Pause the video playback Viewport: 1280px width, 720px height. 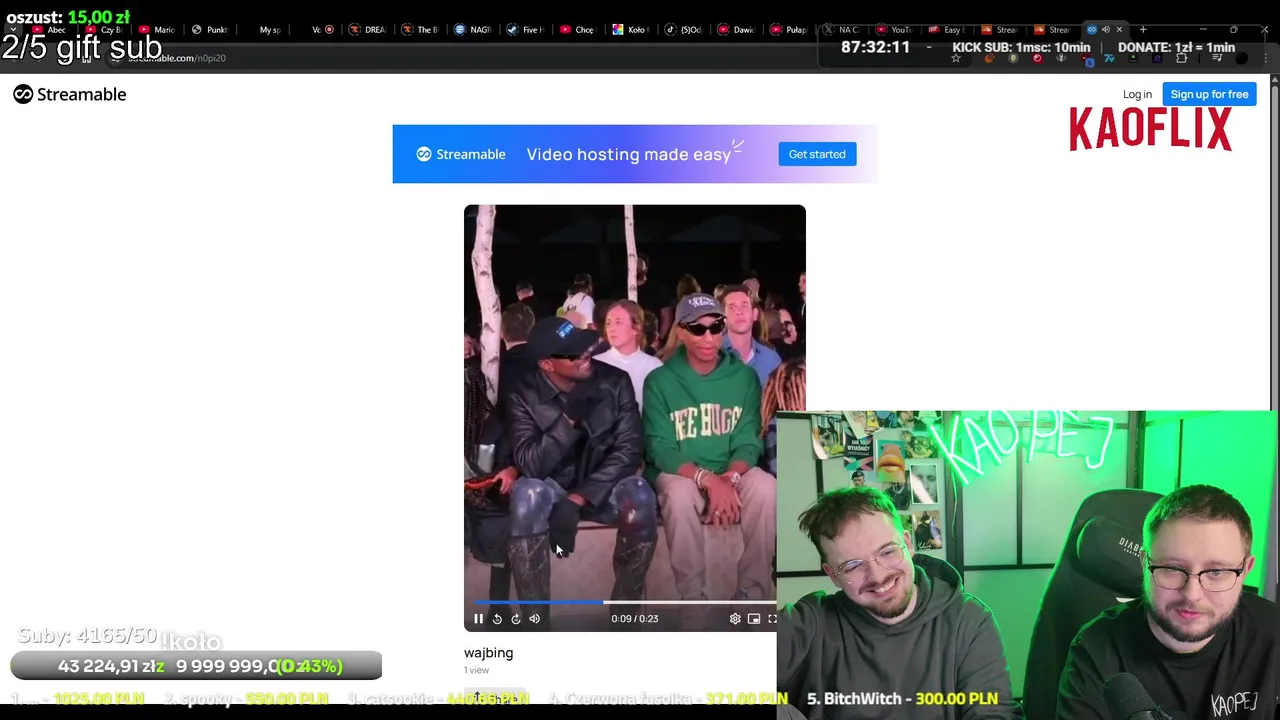478,619
